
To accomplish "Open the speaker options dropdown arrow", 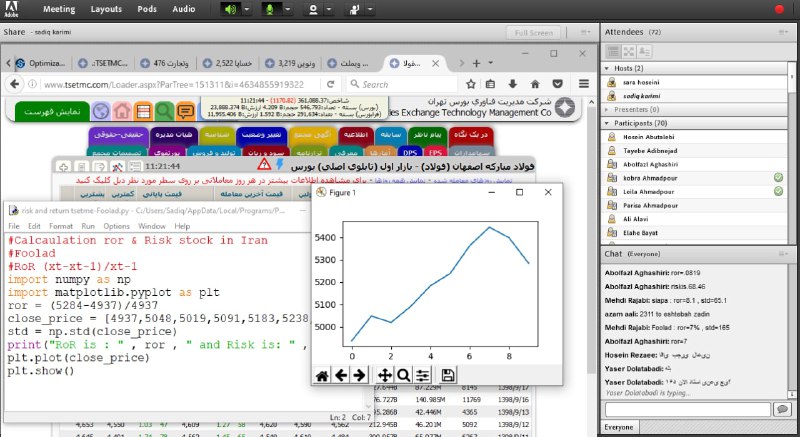I will pyautogui.click(x=247, y=9).
